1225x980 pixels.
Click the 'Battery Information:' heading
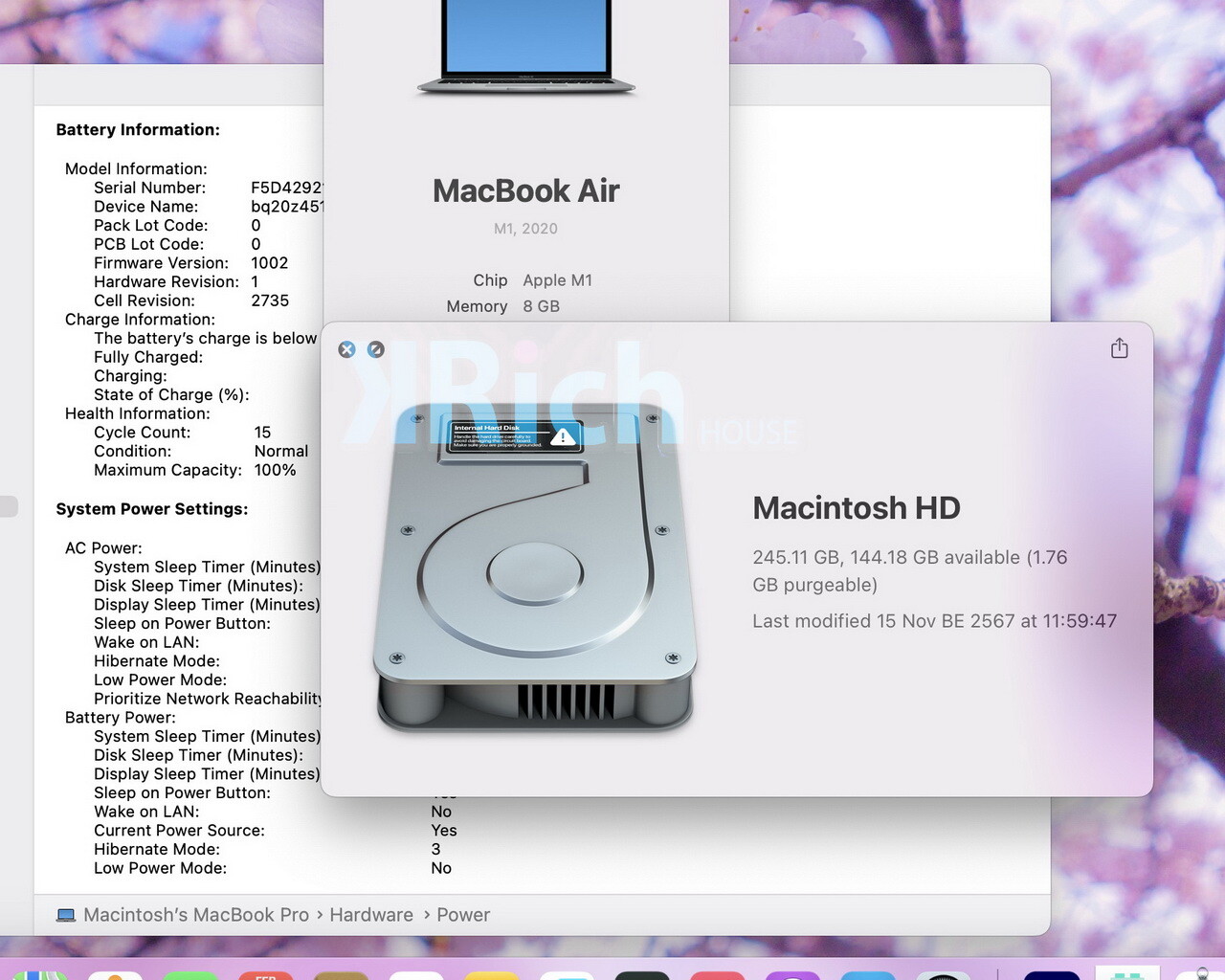point(138,129)
